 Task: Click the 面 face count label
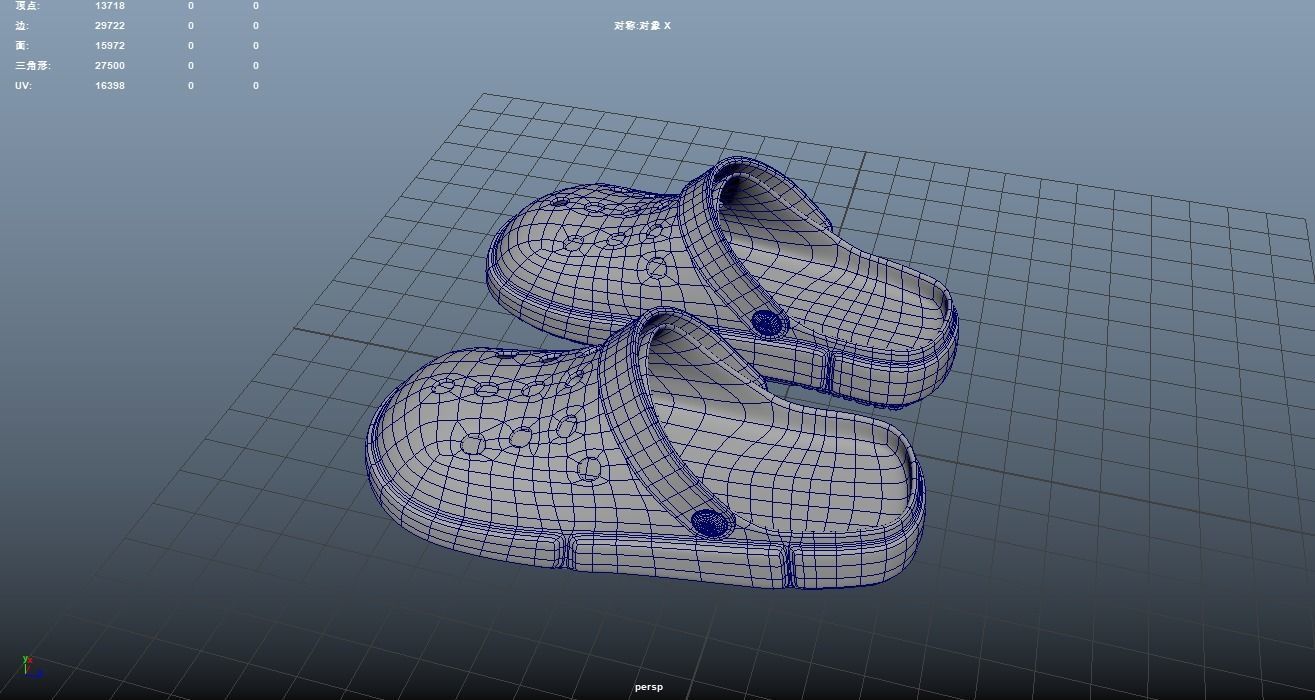(x=22, y=46)
